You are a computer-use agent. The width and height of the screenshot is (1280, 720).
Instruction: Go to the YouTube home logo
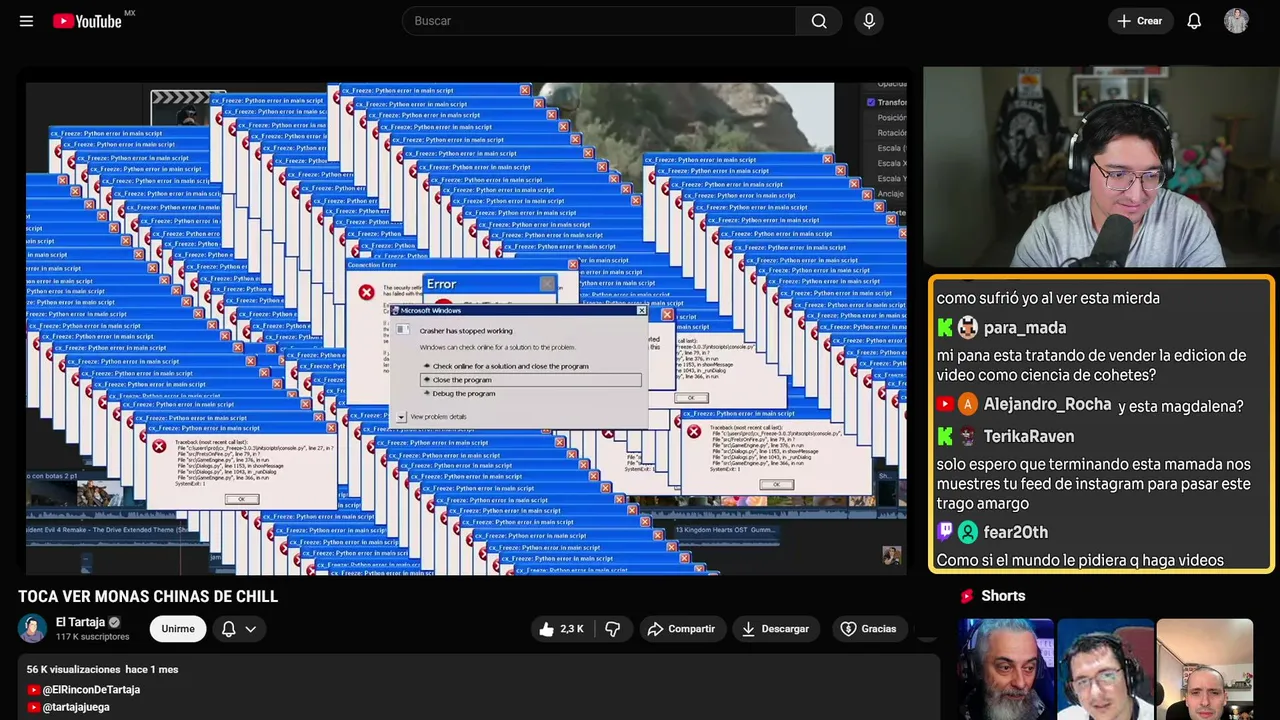tap(88, 21)
